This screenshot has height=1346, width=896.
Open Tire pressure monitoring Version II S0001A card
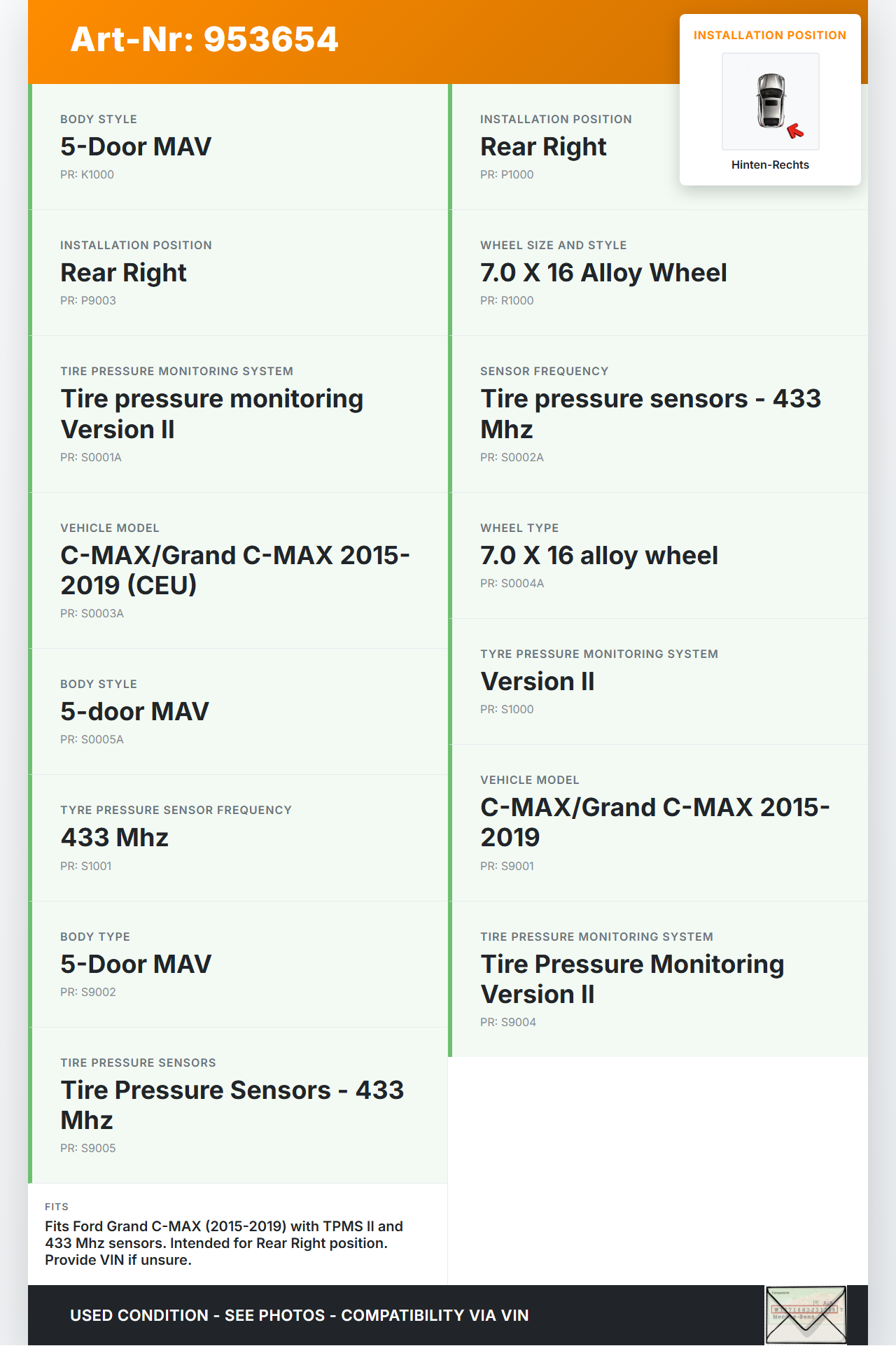point(238,414)
